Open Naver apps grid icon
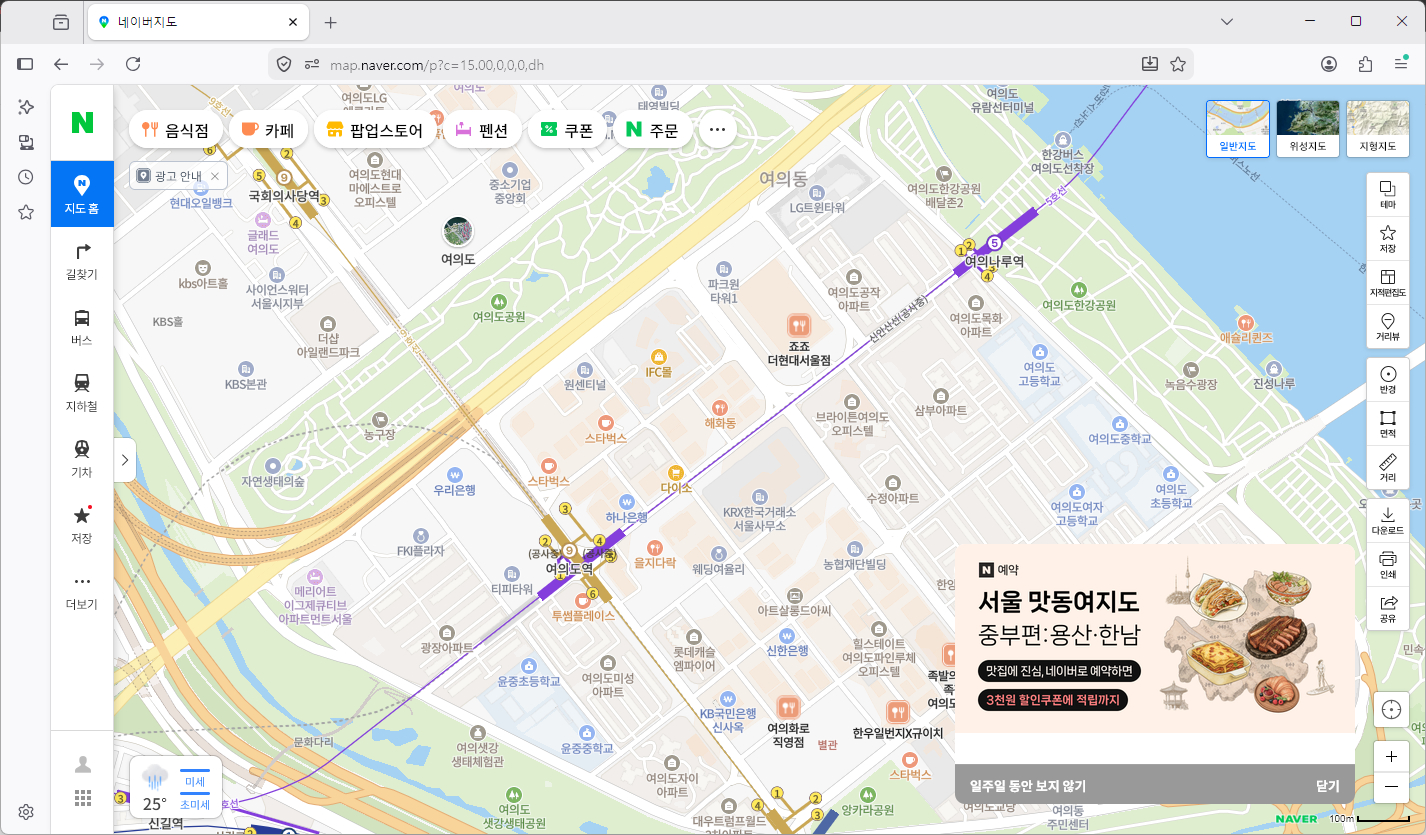The image size is (1426, 835). 83,798
